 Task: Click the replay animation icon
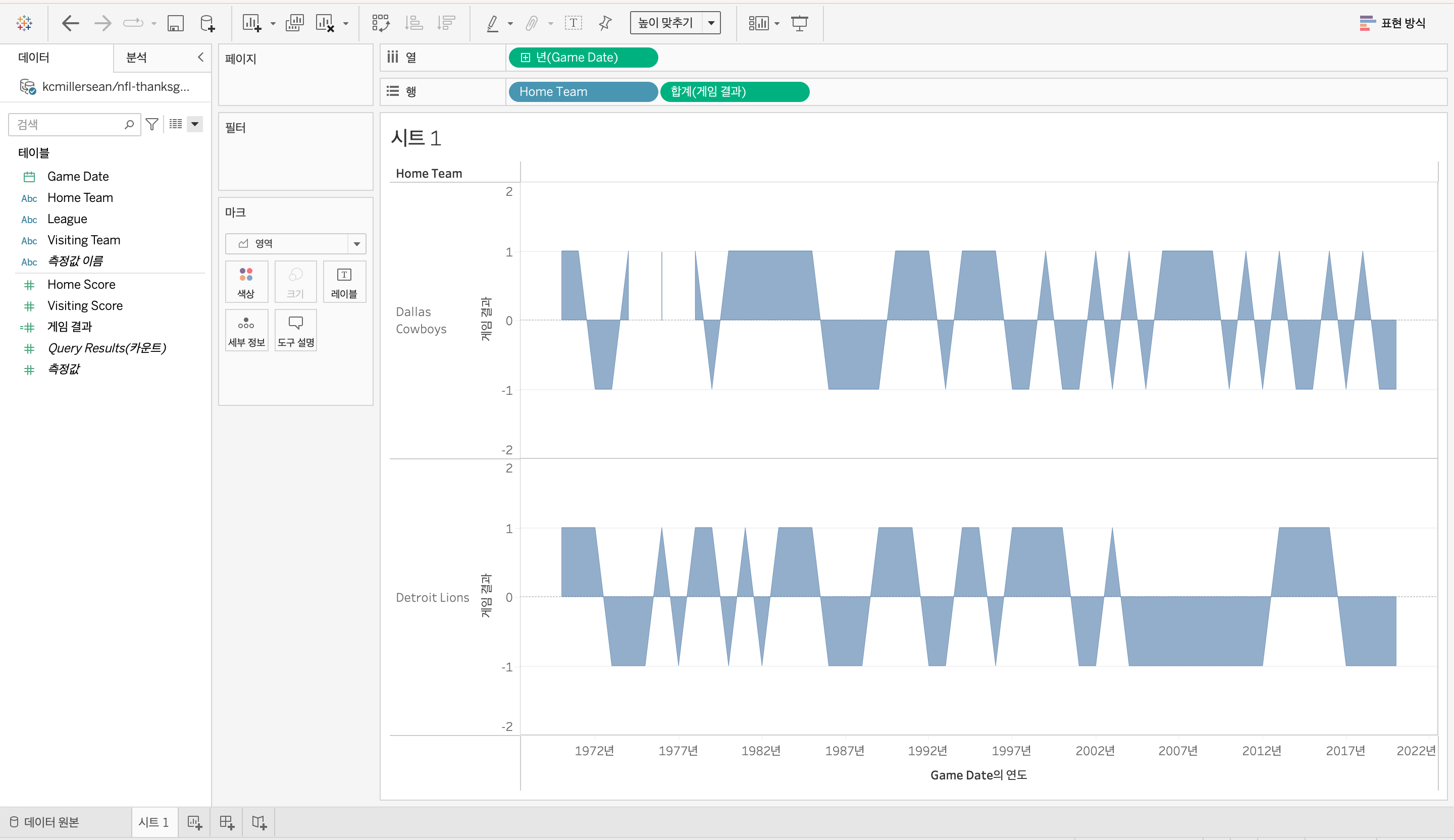(x=133, y=23)
